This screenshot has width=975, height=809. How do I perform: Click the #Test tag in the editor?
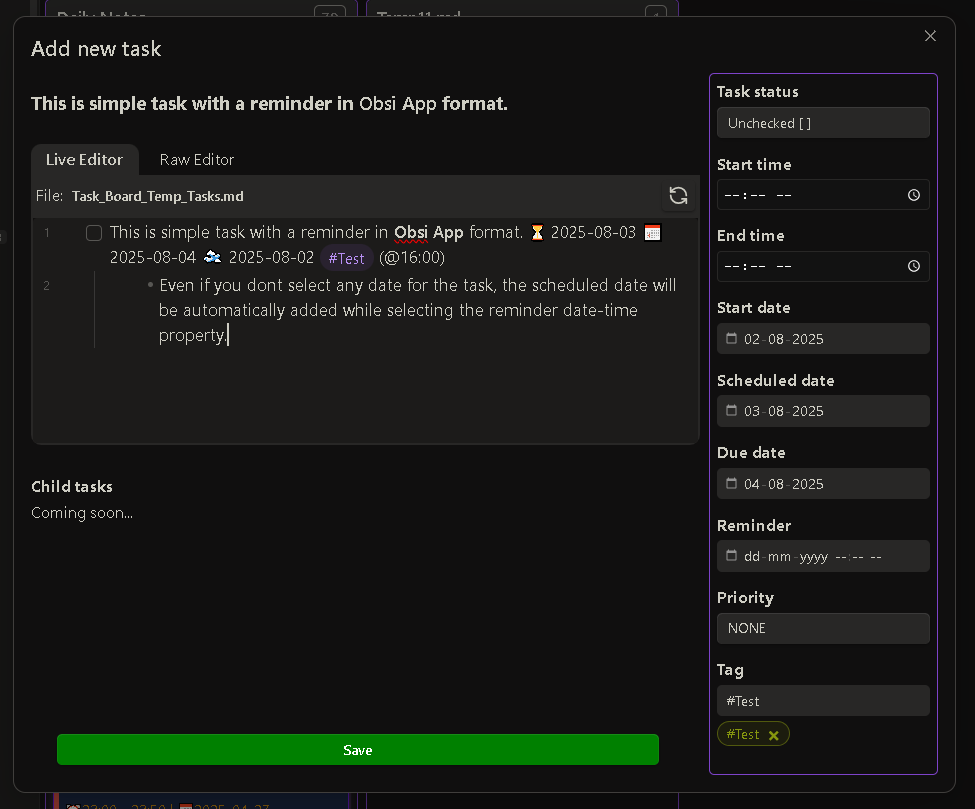click(x=346, y=258)
